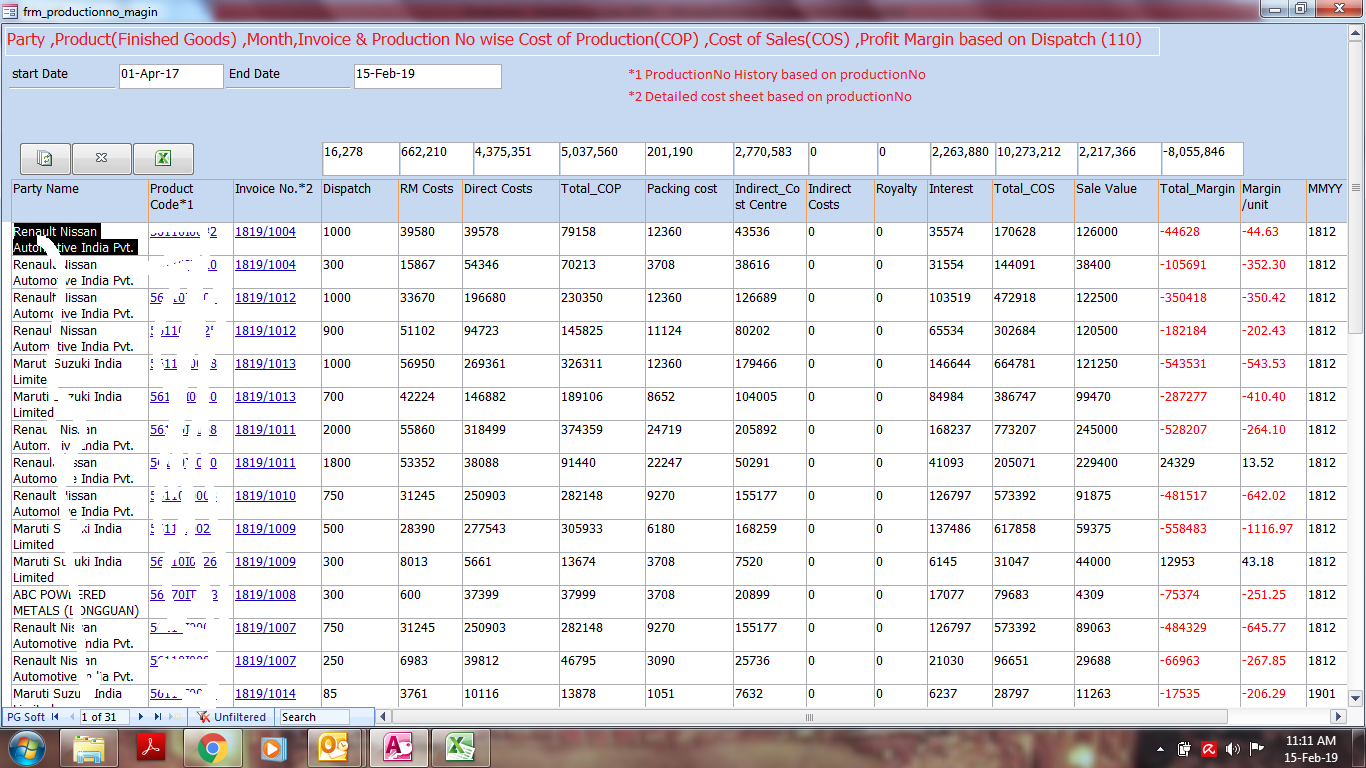Click the volume speaker tray icon
Viewport: 1366px width, 768px height.
point(1233,748)
